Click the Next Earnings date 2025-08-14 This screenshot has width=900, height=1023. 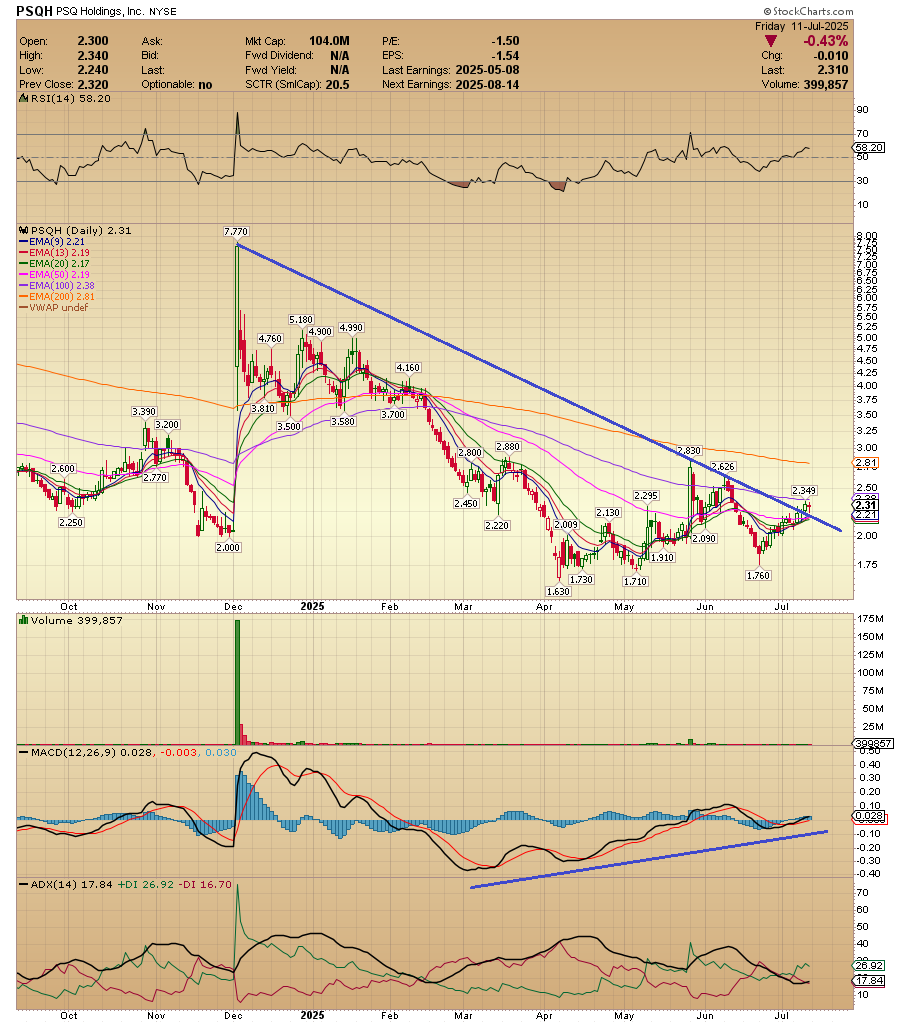click(x=487, y=84)
